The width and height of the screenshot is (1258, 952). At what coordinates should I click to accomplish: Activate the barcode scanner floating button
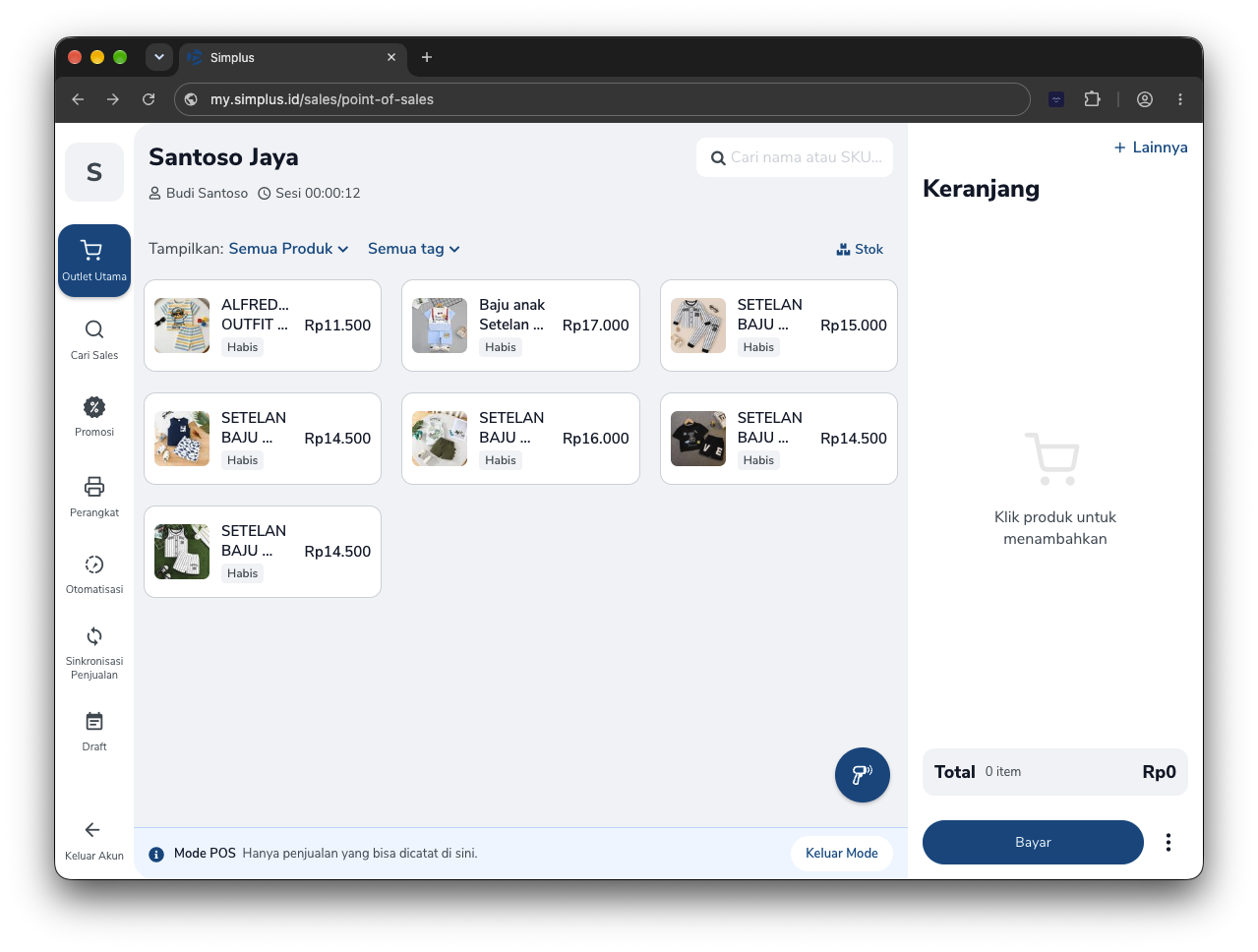[x=863, y=775]
